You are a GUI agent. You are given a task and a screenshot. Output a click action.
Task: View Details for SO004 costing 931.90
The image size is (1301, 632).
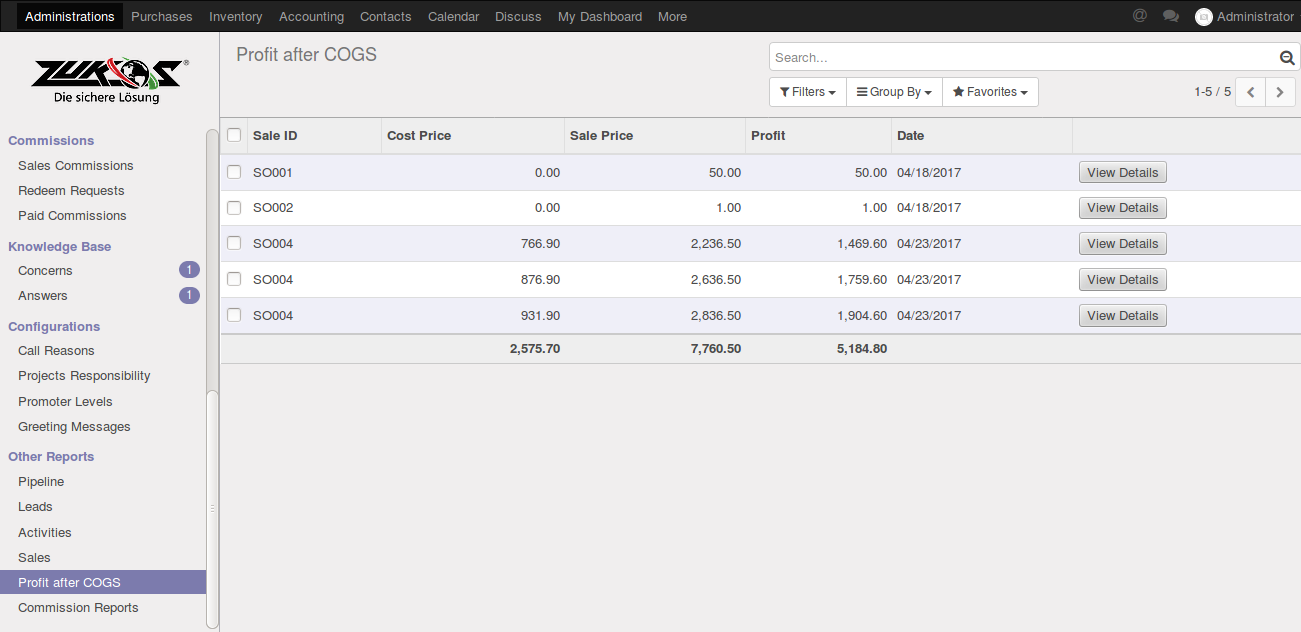tap(1122, 315)
